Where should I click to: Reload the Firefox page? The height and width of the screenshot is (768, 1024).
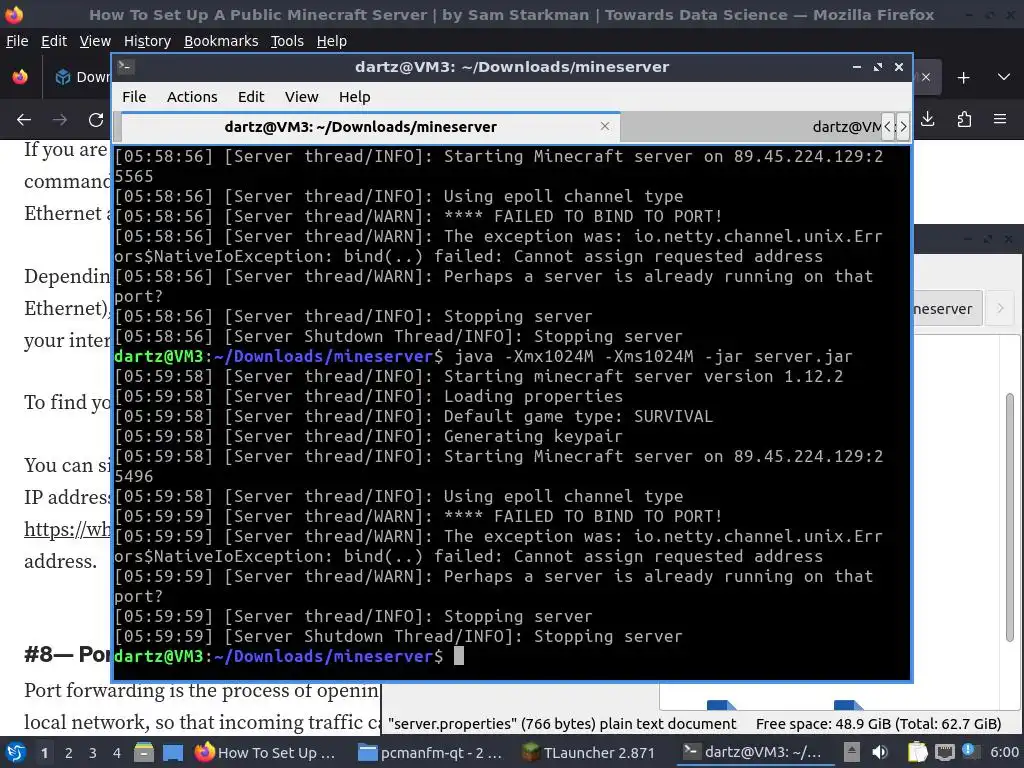click(x=96, y=120)
